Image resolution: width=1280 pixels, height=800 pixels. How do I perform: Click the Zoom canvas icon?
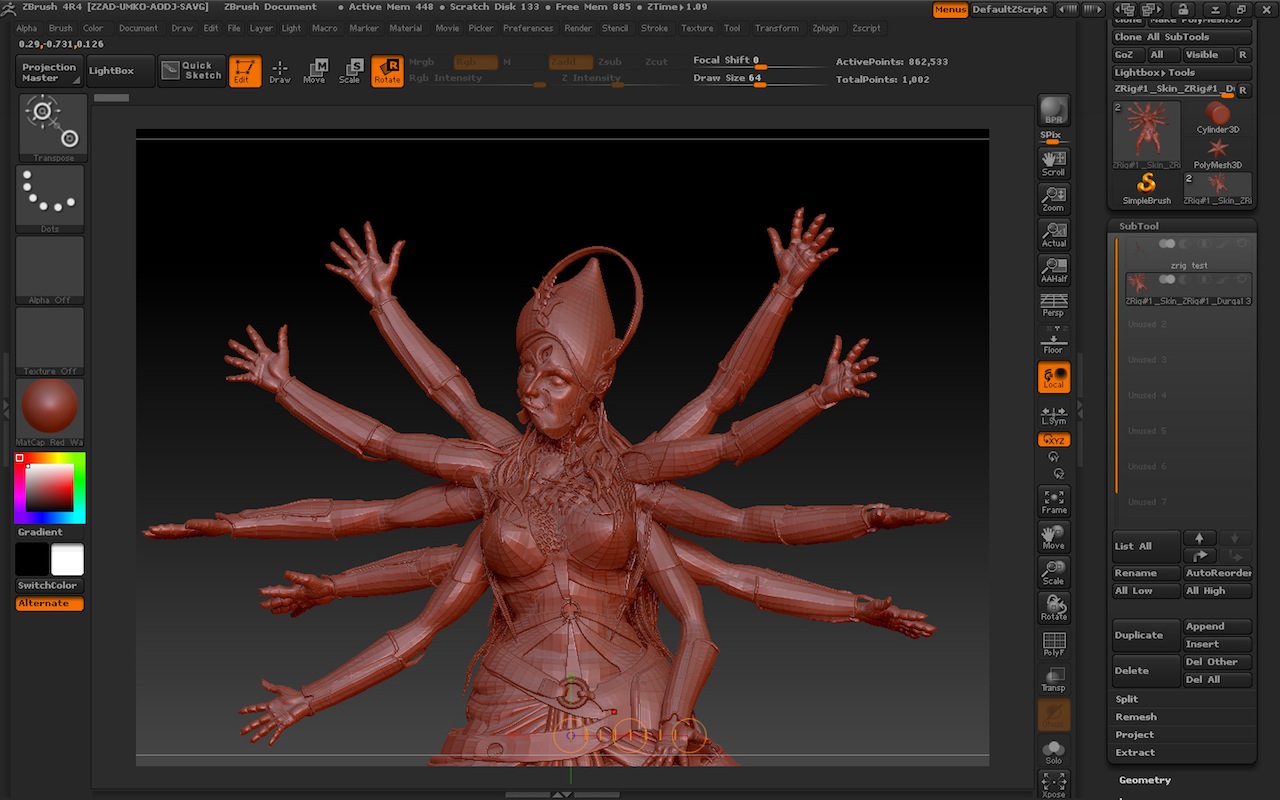[1053, 198]
